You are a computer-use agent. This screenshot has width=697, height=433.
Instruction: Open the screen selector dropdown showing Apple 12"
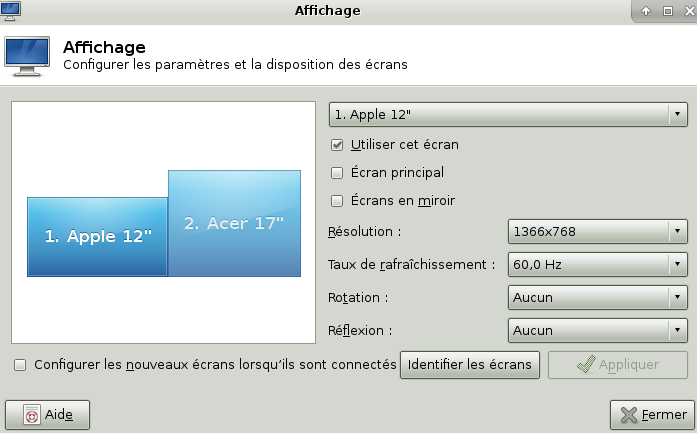pos(508,114)
